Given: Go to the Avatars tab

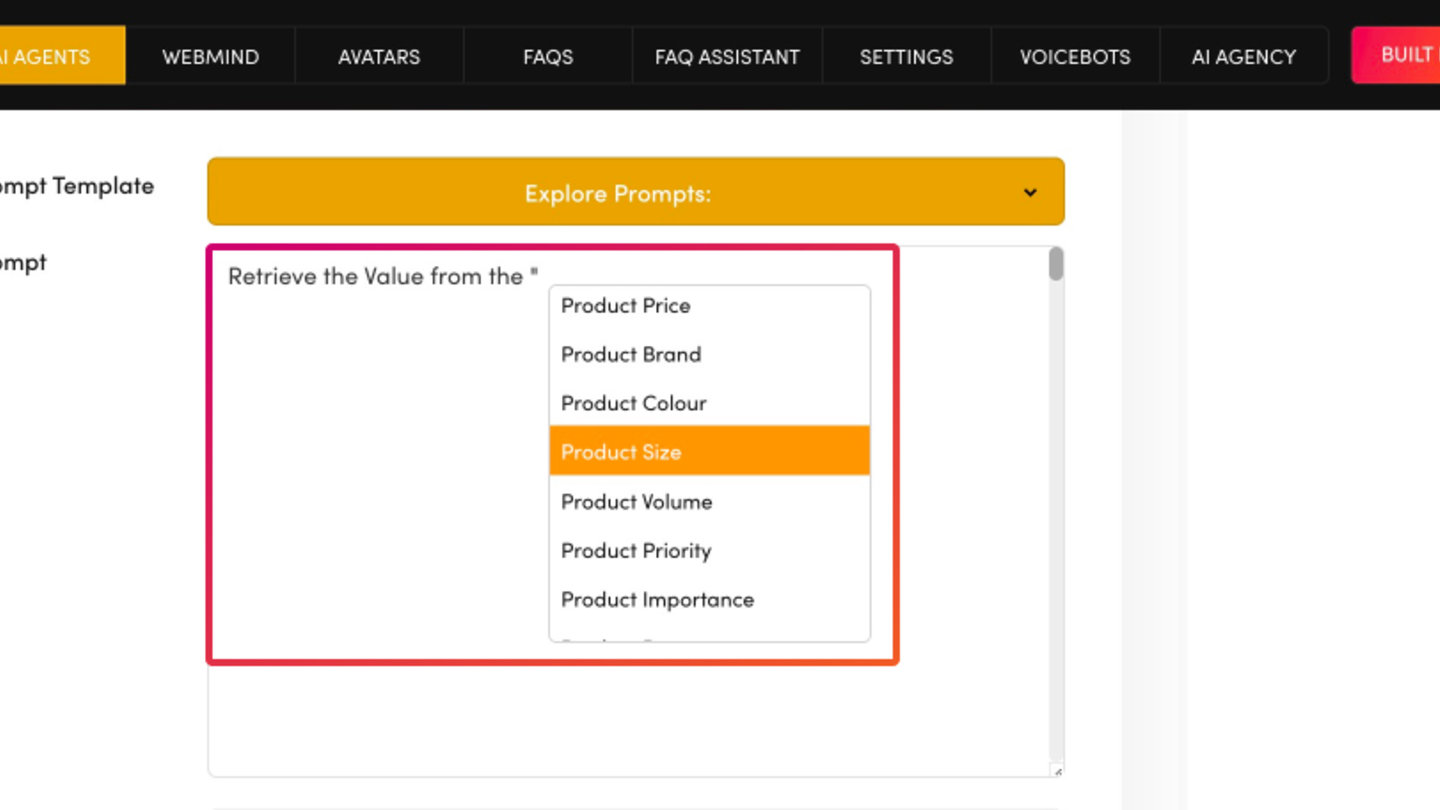Looking at the screenshot, I should click(x=379, y=56).
